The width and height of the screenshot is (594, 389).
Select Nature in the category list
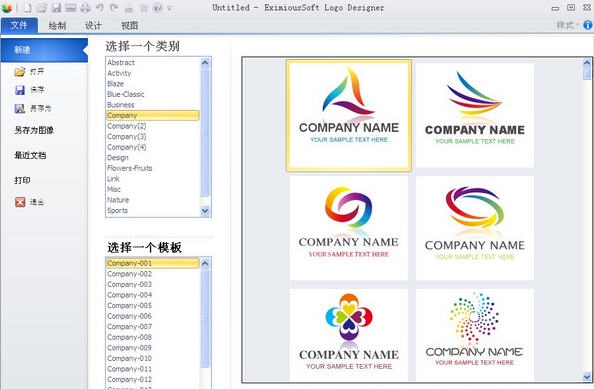[x=153, y=200]
